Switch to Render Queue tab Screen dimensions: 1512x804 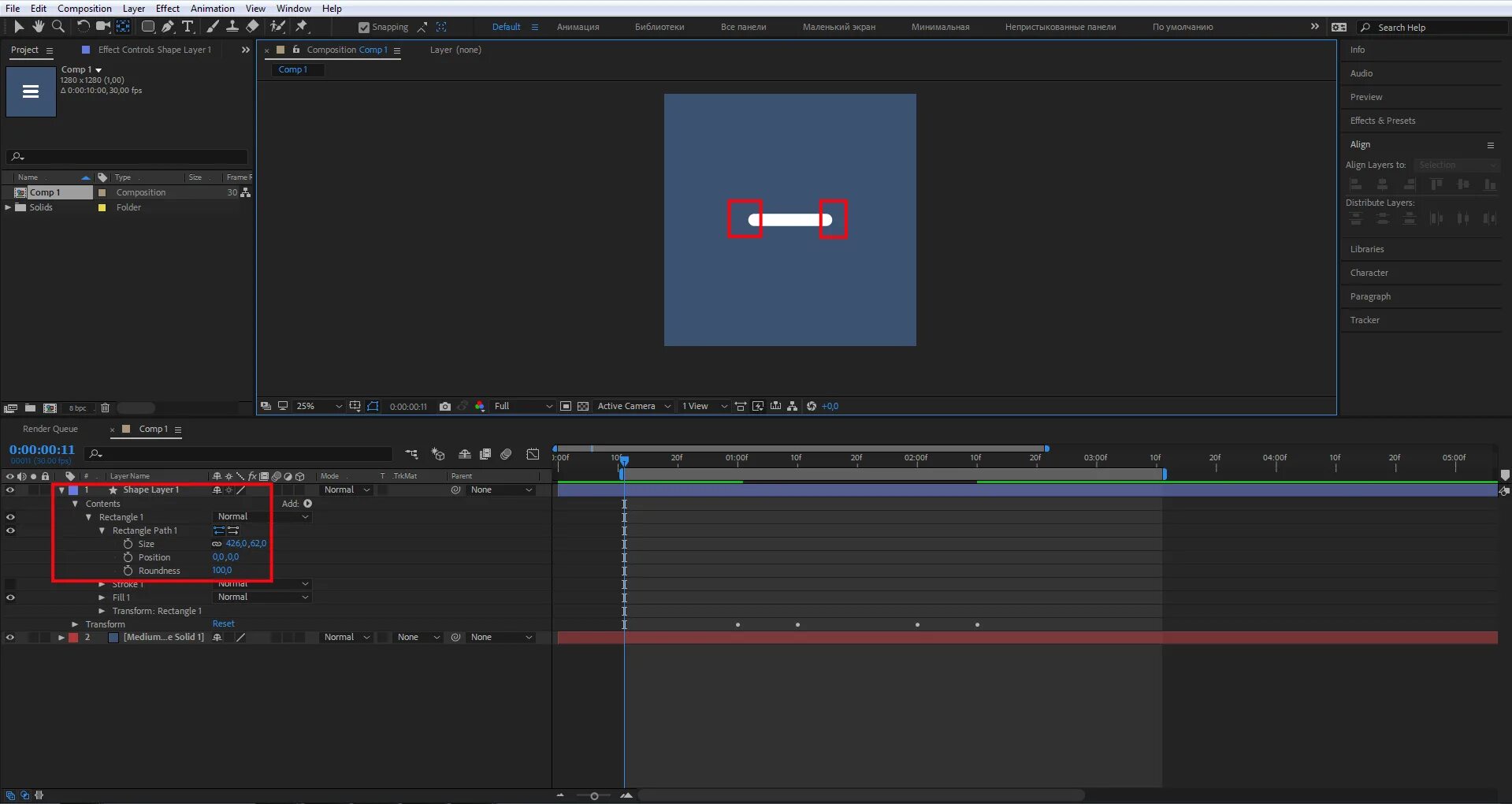click(50, 430)
